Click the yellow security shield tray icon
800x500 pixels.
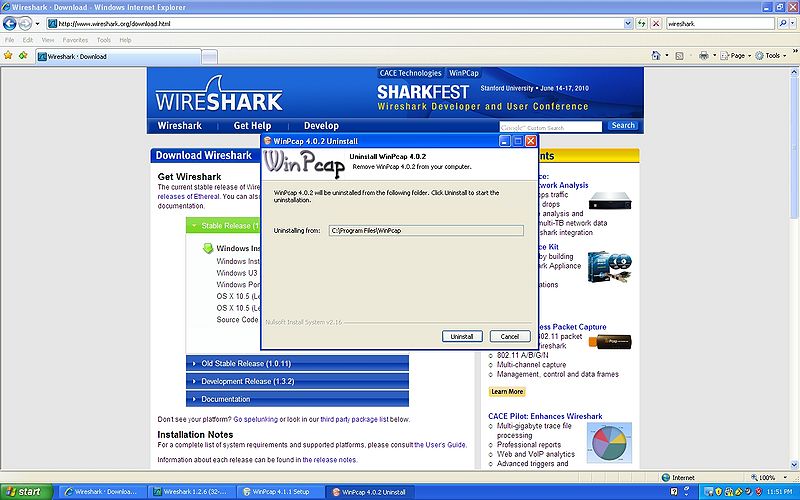[718, 492]
